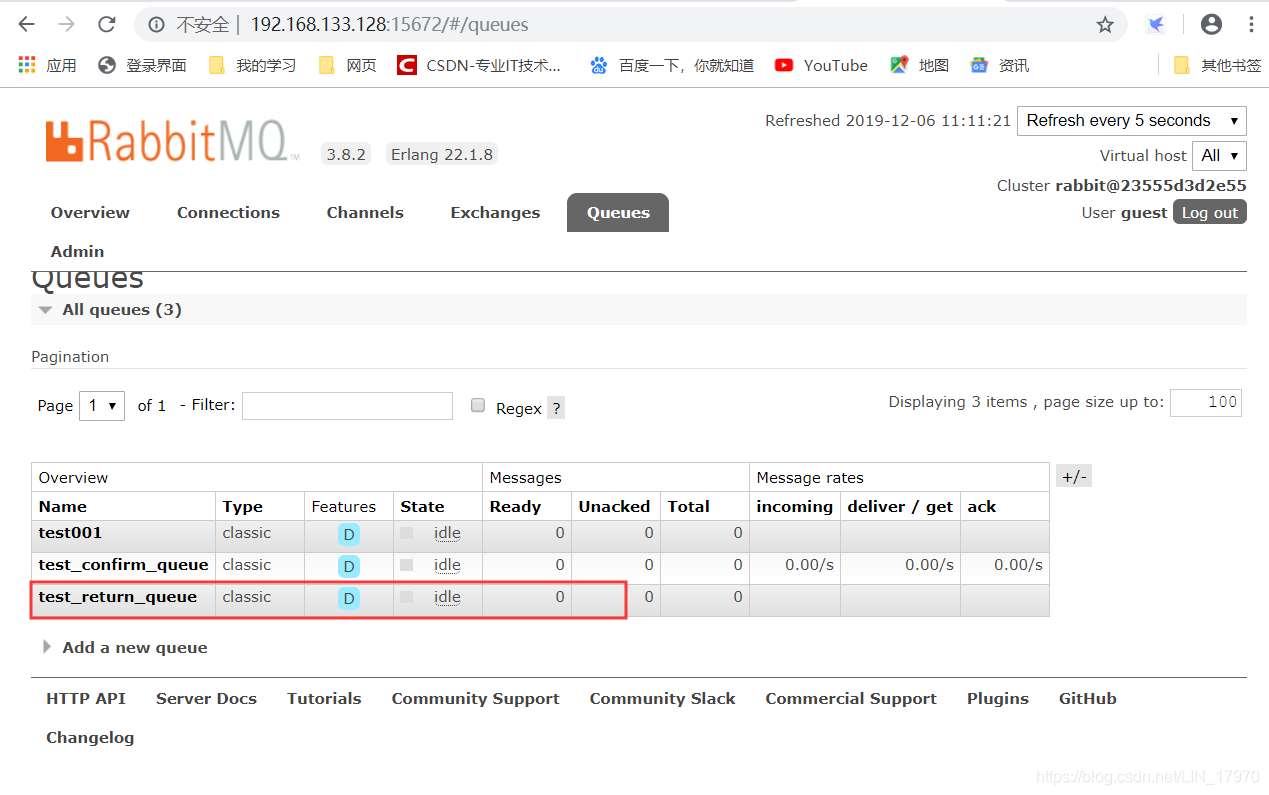Open the Page number dropdown
Screen dimensions: 1269x795
[x=102, y=405]
